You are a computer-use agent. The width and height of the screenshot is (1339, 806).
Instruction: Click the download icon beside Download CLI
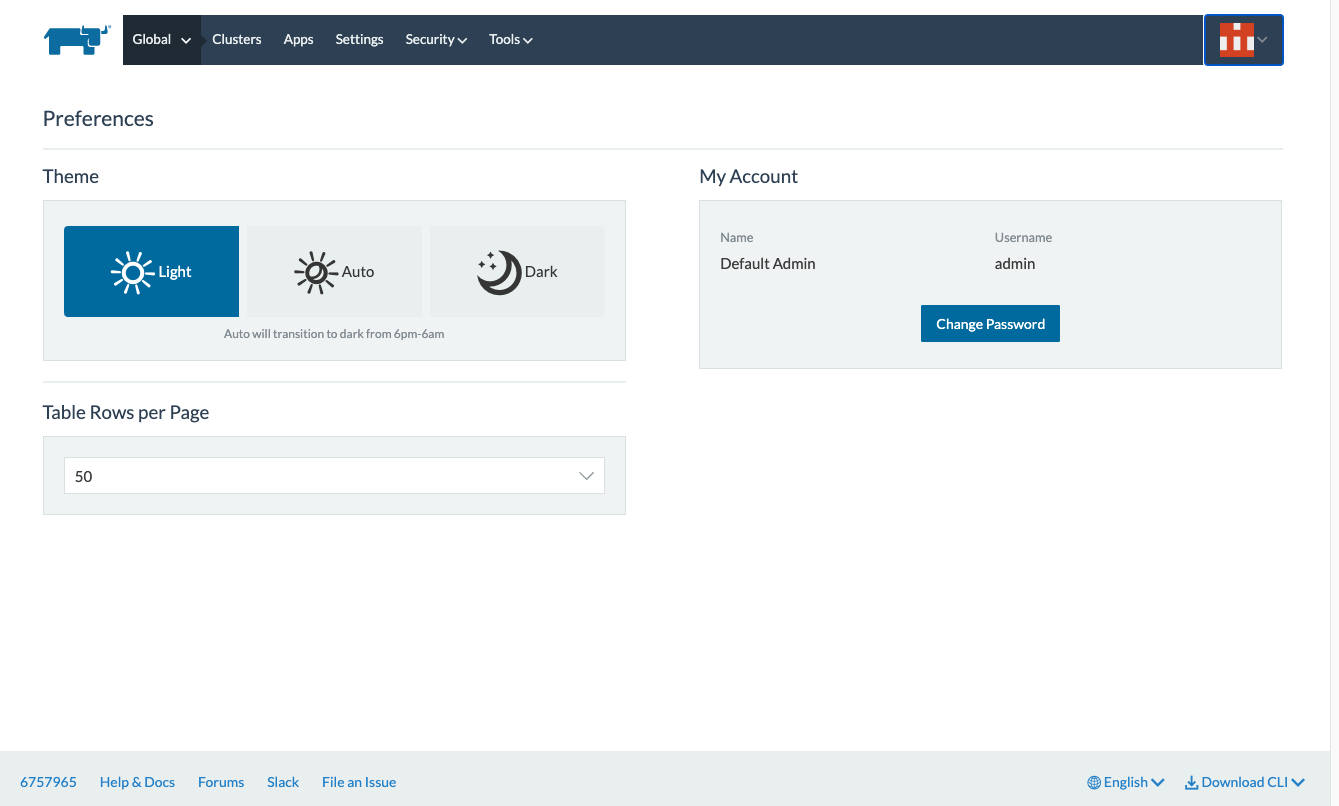point(1190,782)
